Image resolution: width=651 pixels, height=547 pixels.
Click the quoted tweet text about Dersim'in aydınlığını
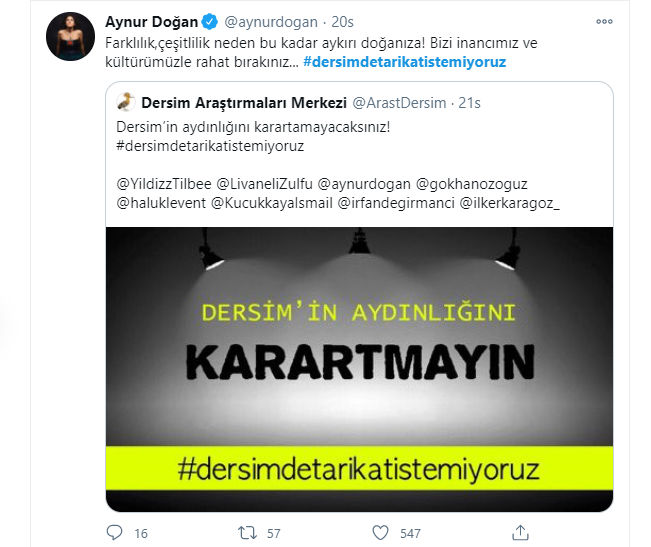click(x=253, y=127)
